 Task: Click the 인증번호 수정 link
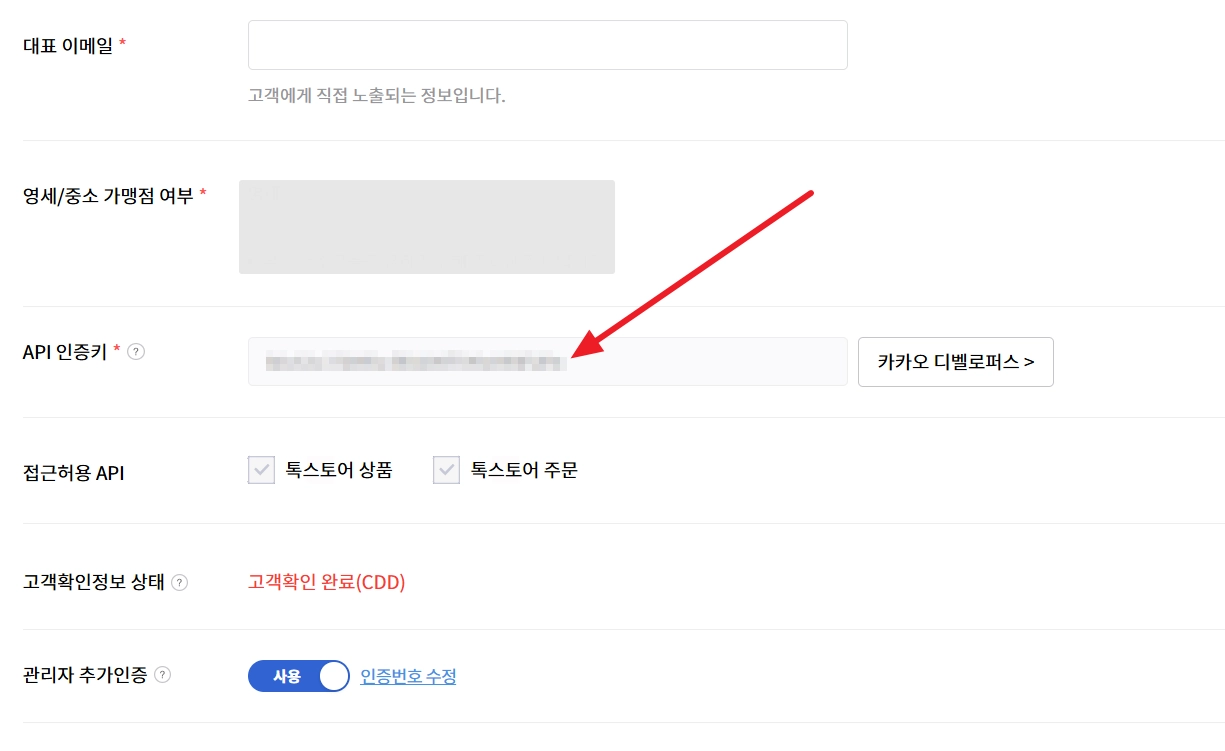(x=408, y=676)
